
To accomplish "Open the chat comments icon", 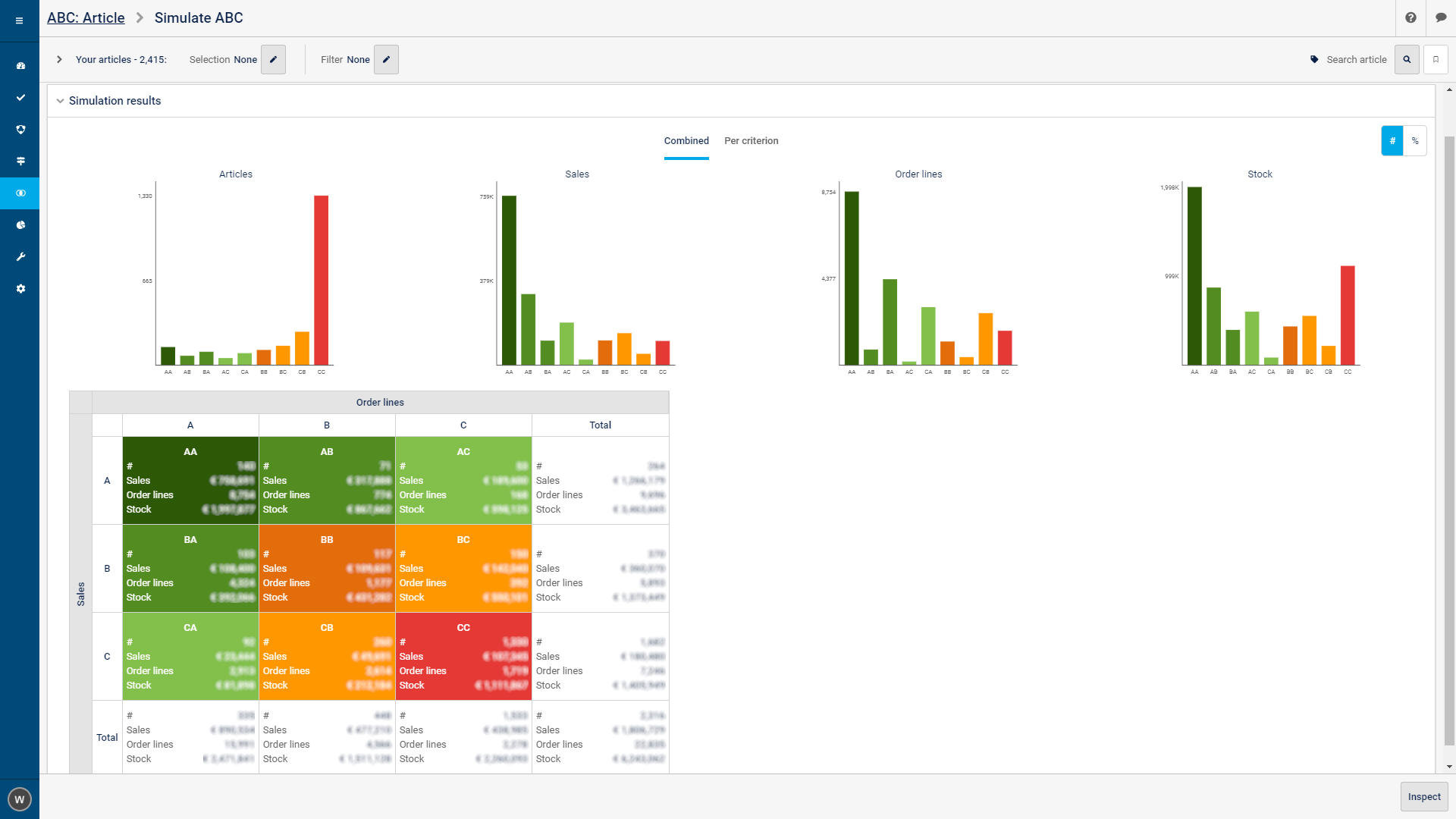I will pos(1441,17).
